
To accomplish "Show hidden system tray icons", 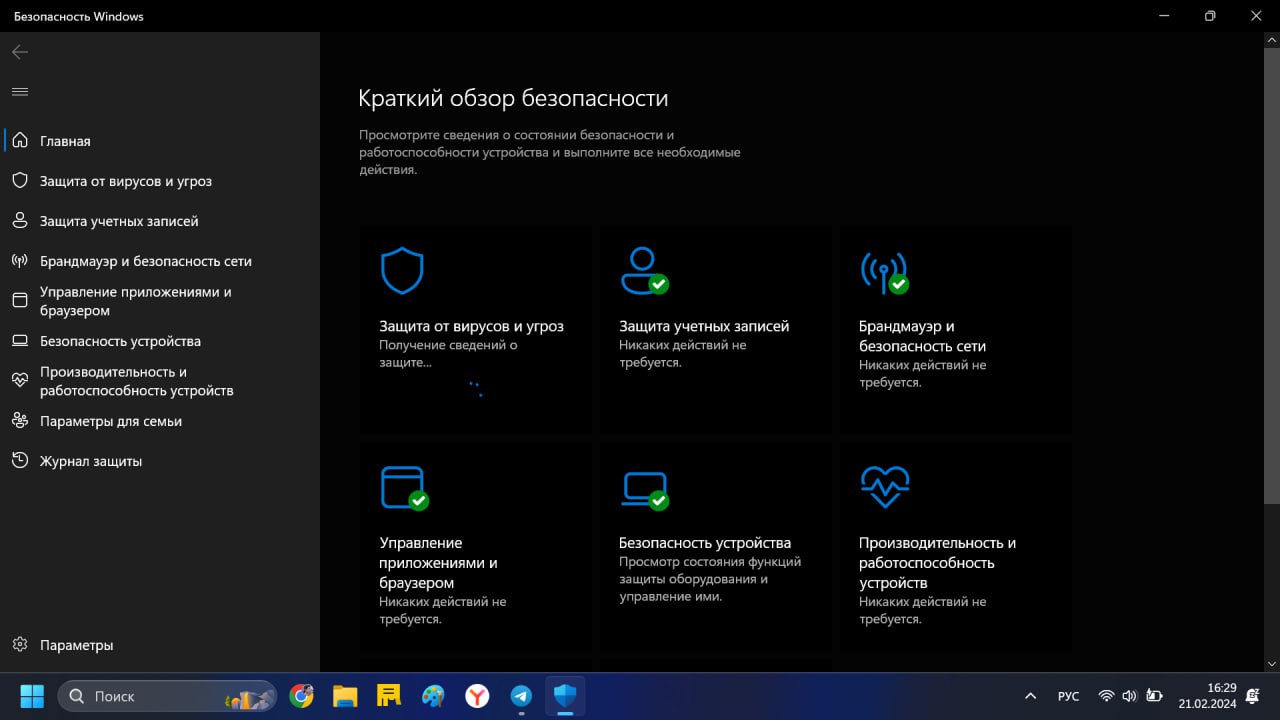I will click(x=1030, y=696).
